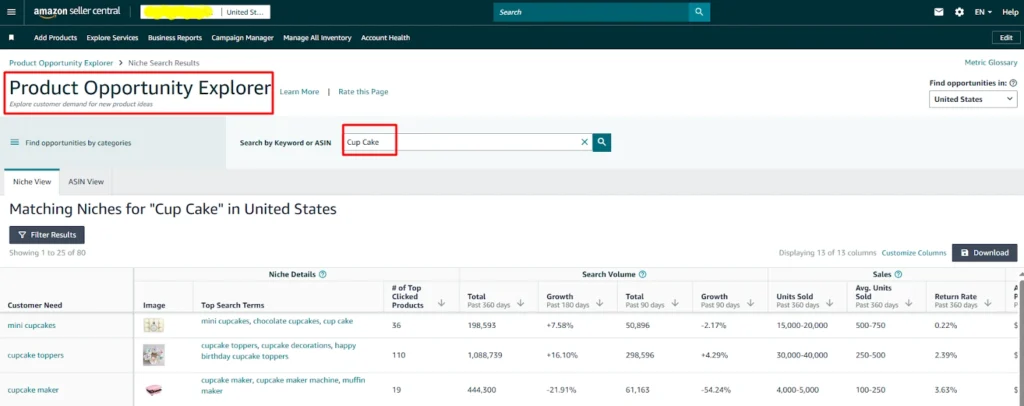1024x406 pixels.
Task: Open the EN language dropdown
Action: coord(983,12)
